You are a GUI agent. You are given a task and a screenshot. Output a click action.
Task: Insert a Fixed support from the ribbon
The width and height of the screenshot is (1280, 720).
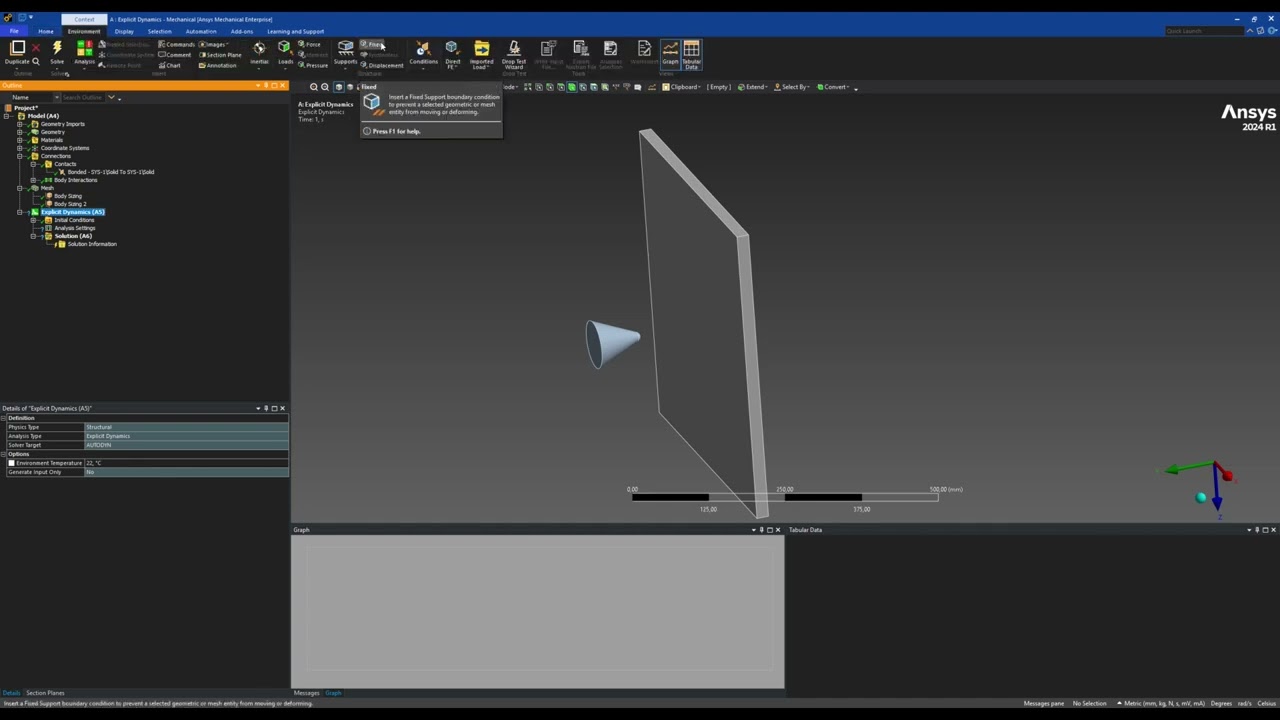[371, 44]
